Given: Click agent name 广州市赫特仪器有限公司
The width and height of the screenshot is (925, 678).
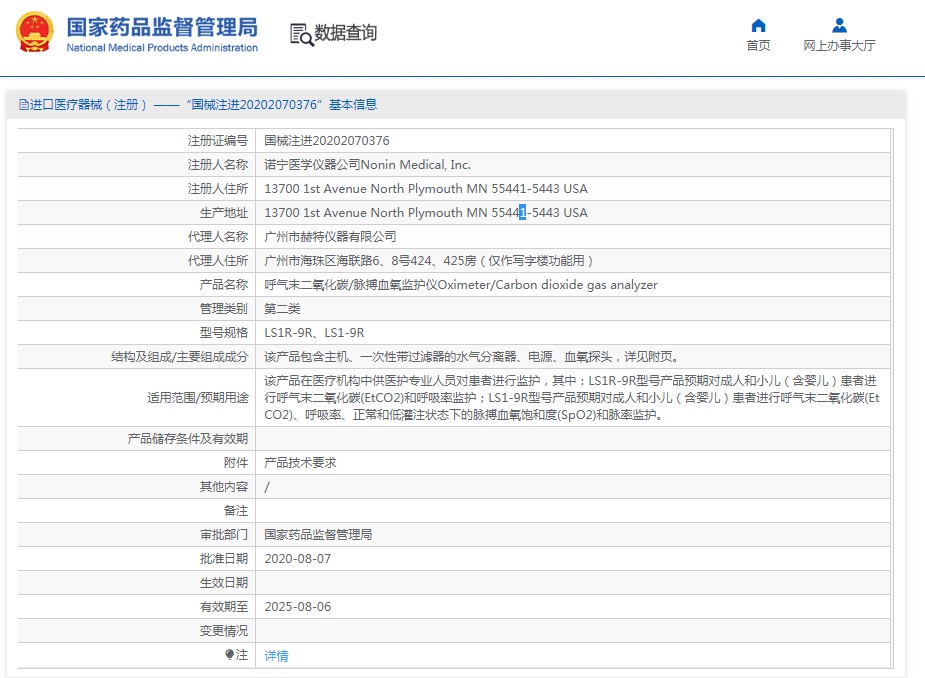Looking at the screenshot, I should pyautogui.click(x=330, y=237).
